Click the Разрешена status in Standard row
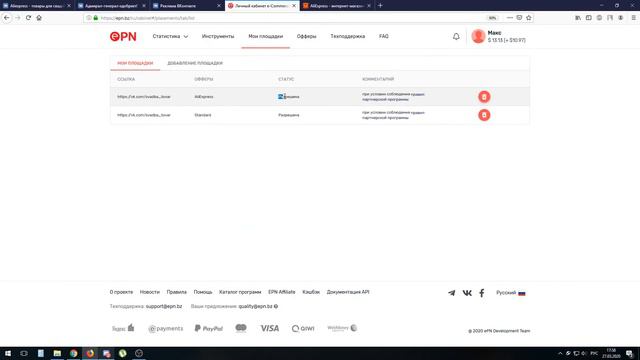 (289, 115)
